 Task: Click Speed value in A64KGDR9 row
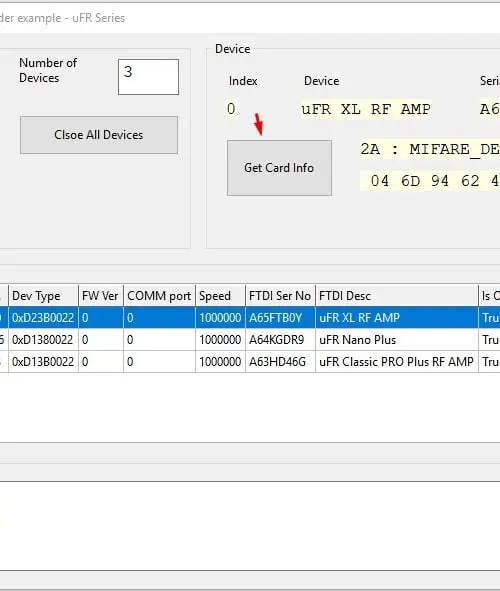click(220, 340)
